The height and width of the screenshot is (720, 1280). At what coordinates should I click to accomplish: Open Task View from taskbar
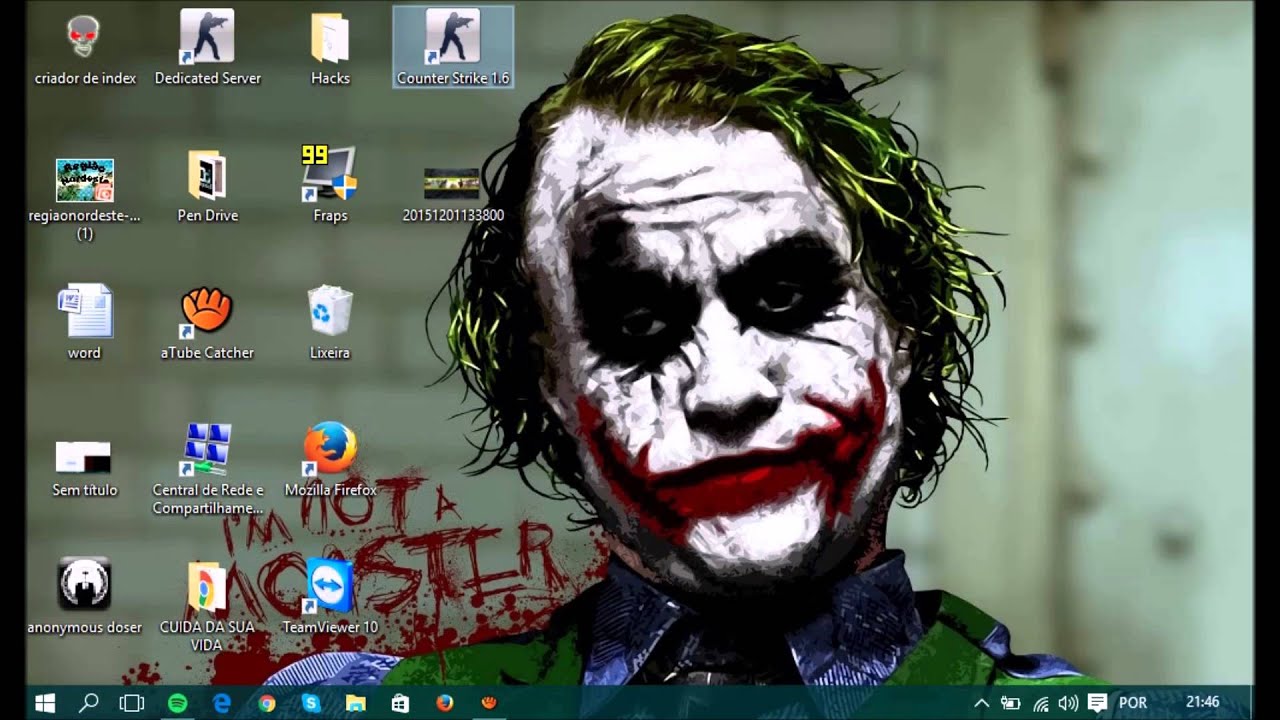coord(133,703)
